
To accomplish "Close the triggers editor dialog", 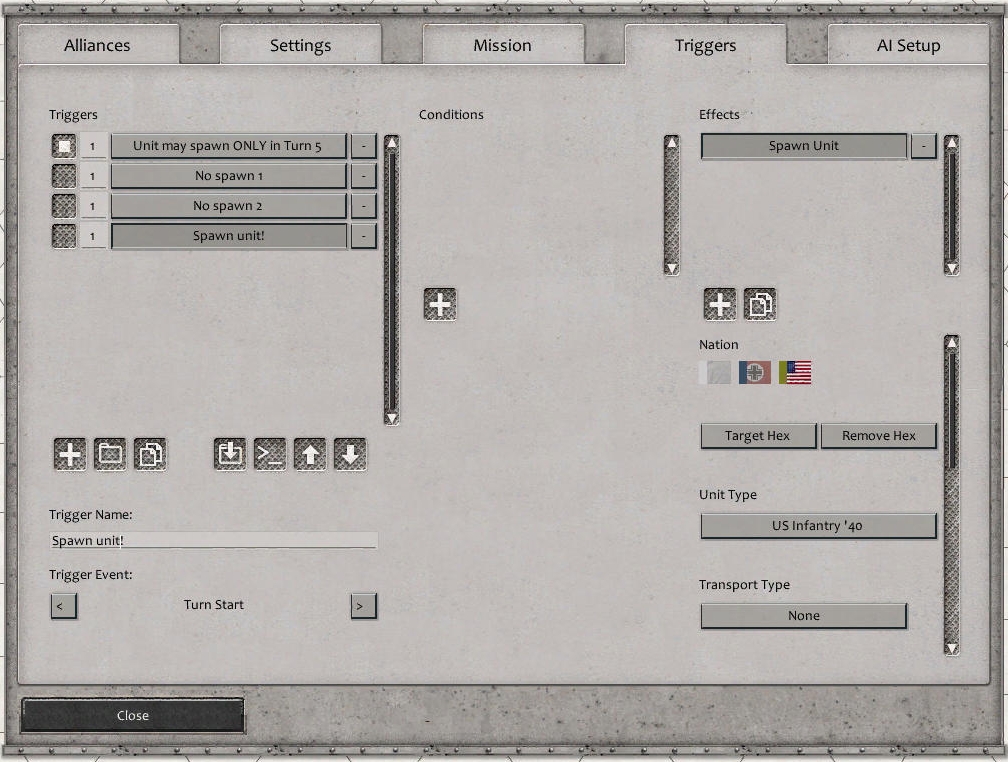I will click(133, 716).
